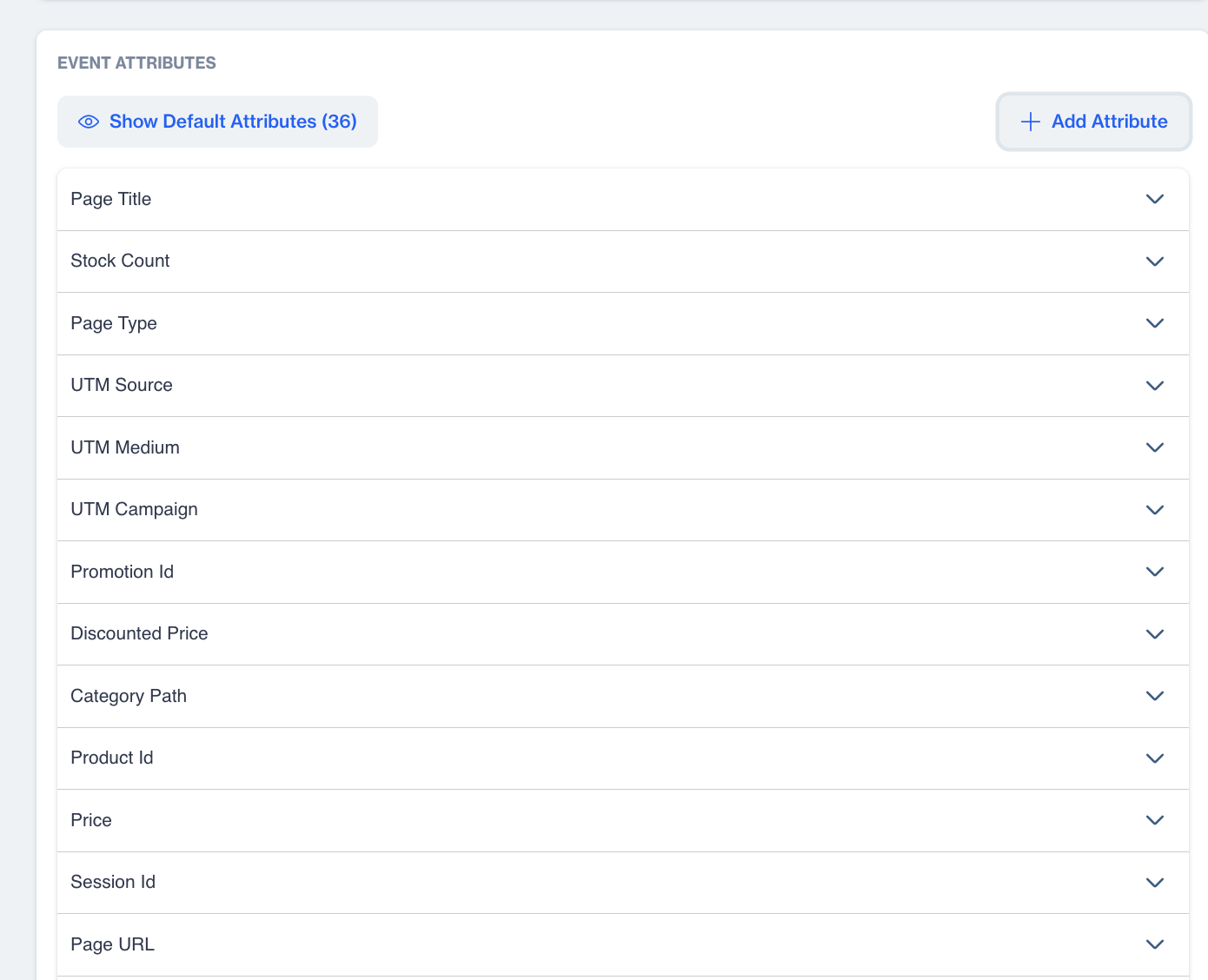Expand the Page Title chevron
The image size is (1208, 980).
(1154, 199)
